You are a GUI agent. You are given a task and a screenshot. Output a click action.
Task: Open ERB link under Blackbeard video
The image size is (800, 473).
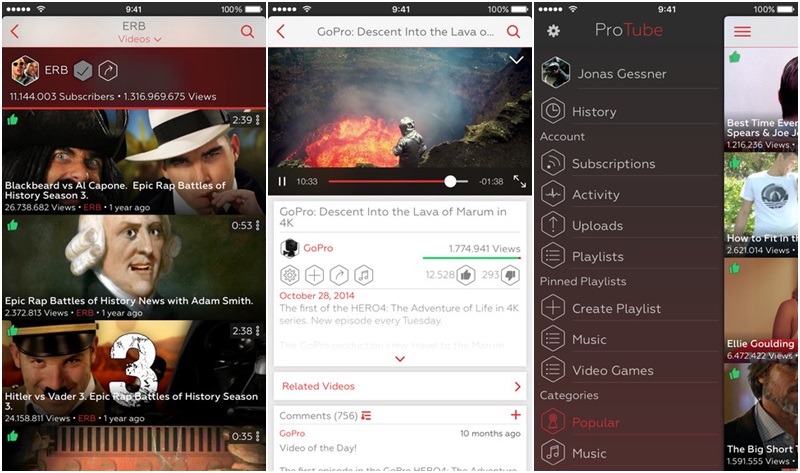92,207
